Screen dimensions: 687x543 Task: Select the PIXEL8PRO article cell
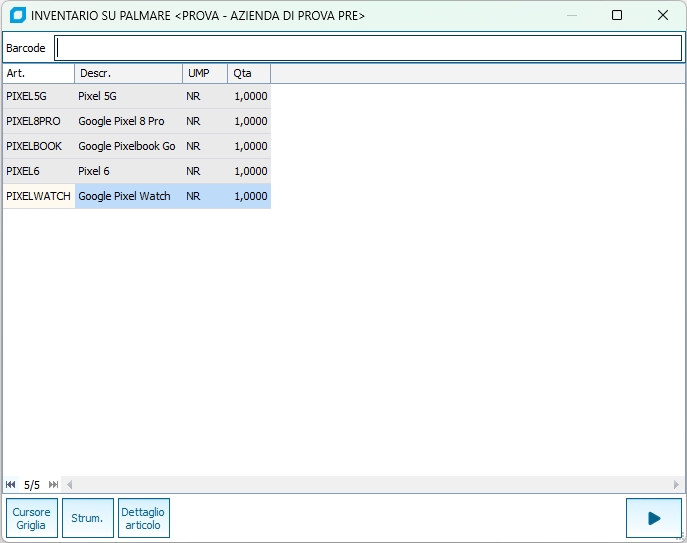click(x=39, y=121)
